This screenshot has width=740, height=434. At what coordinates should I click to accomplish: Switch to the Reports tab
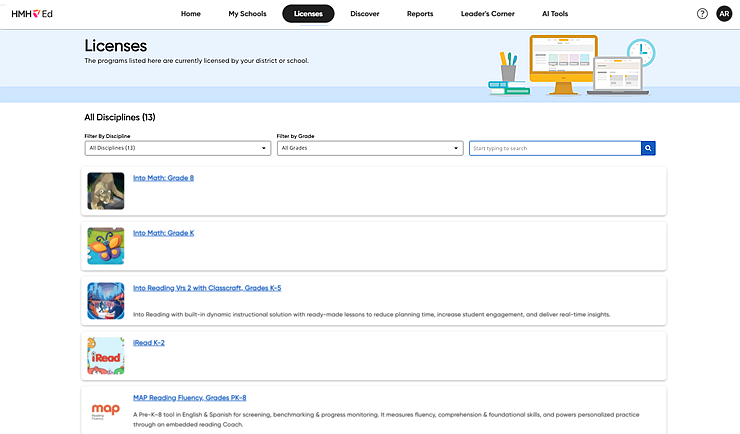pyautogui.click(x=420, y=14)
